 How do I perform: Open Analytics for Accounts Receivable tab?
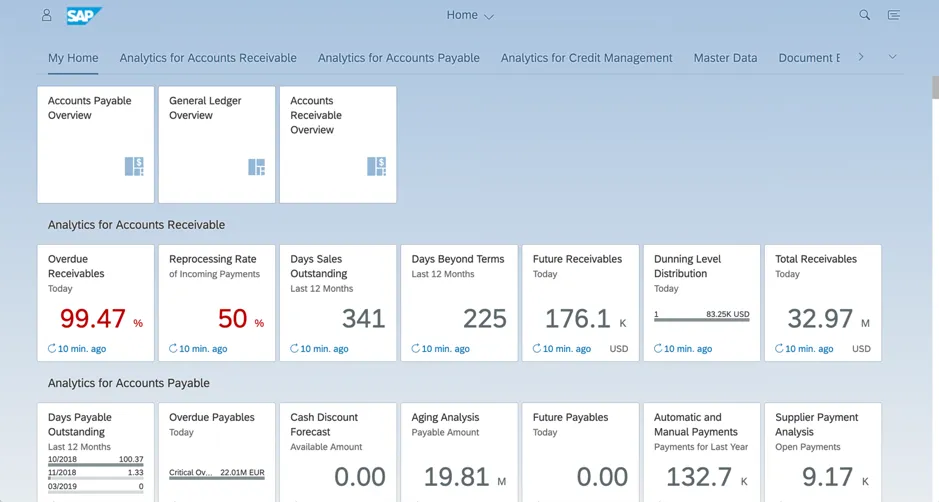(x=208, y=58)
